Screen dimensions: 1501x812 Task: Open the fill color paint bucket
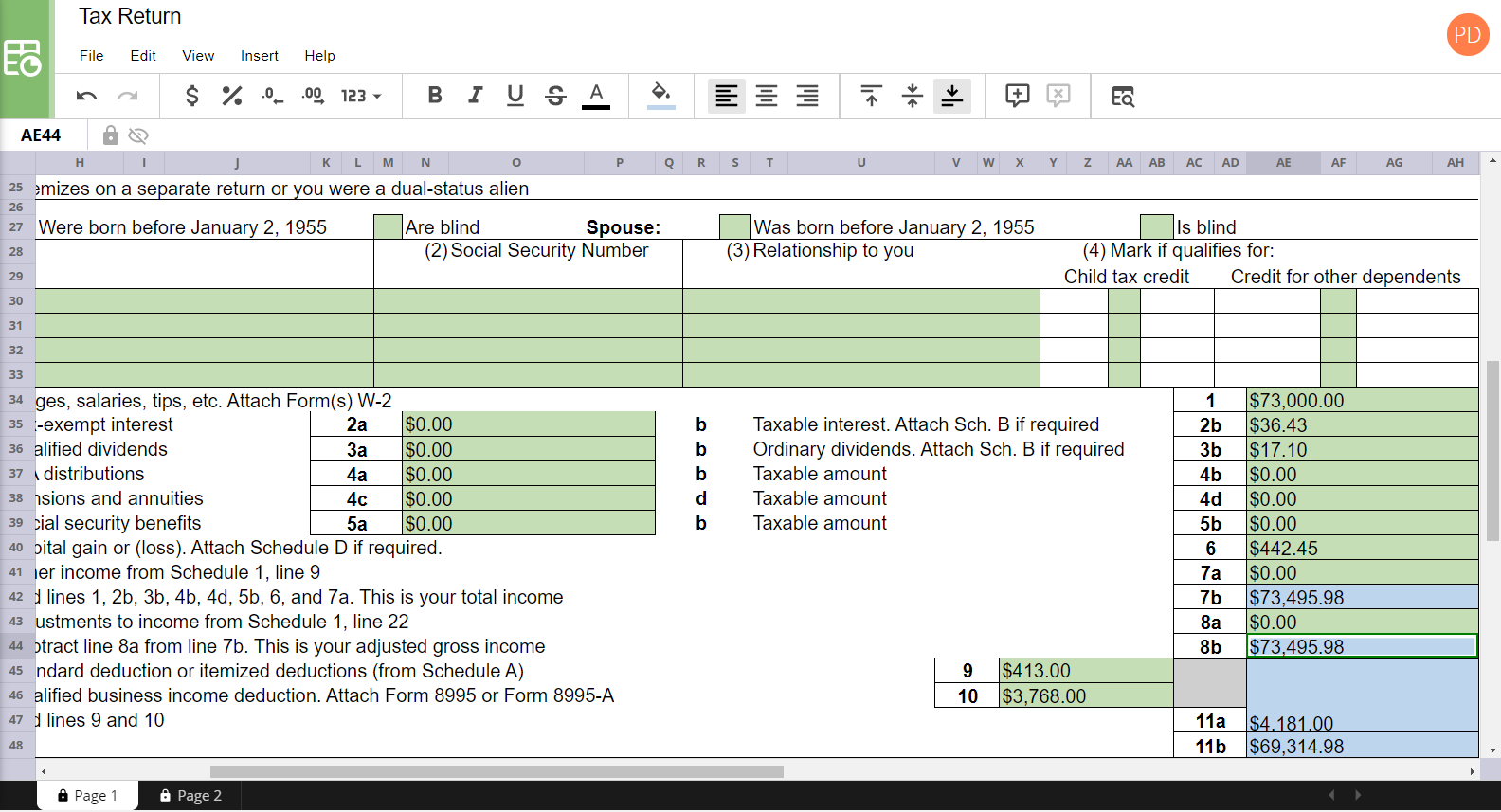click(661, 95)
